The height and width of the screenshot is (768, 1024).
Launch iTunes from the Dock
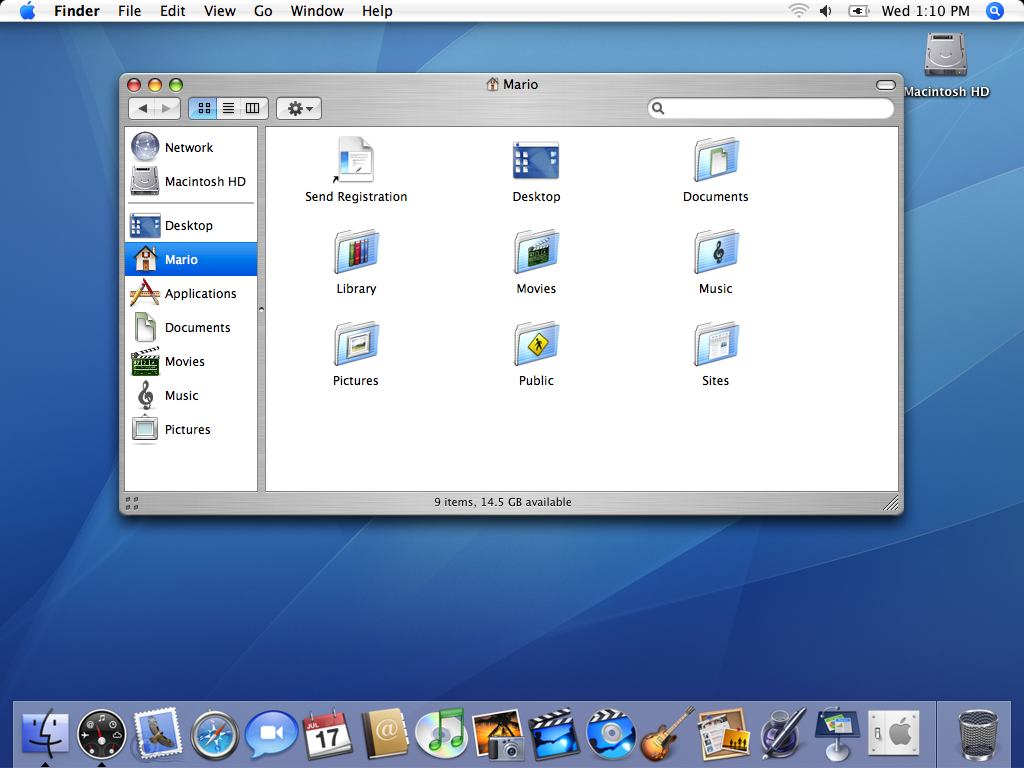441,733
